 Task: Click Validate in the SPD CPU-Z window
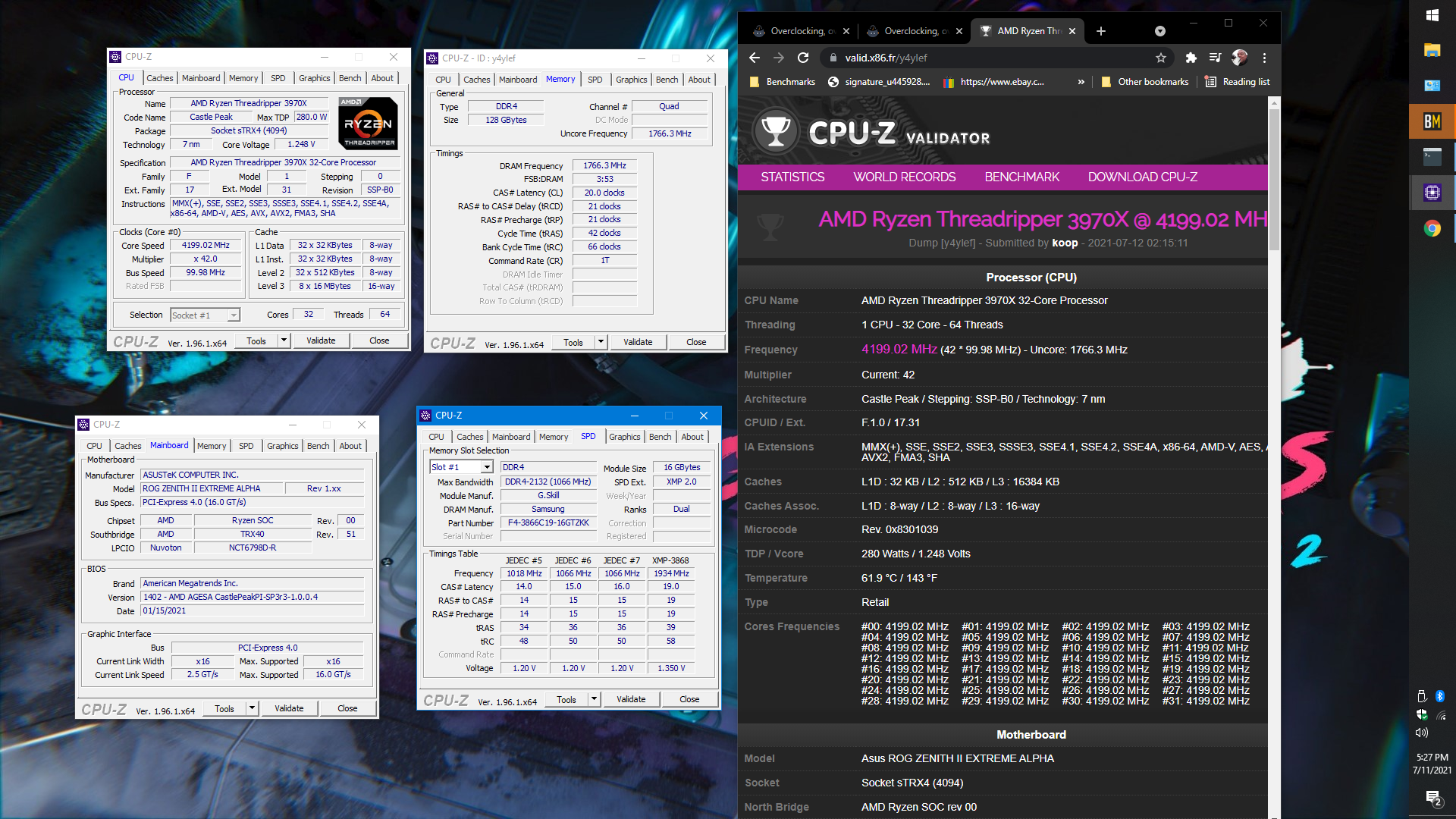(x=631, y=699)
